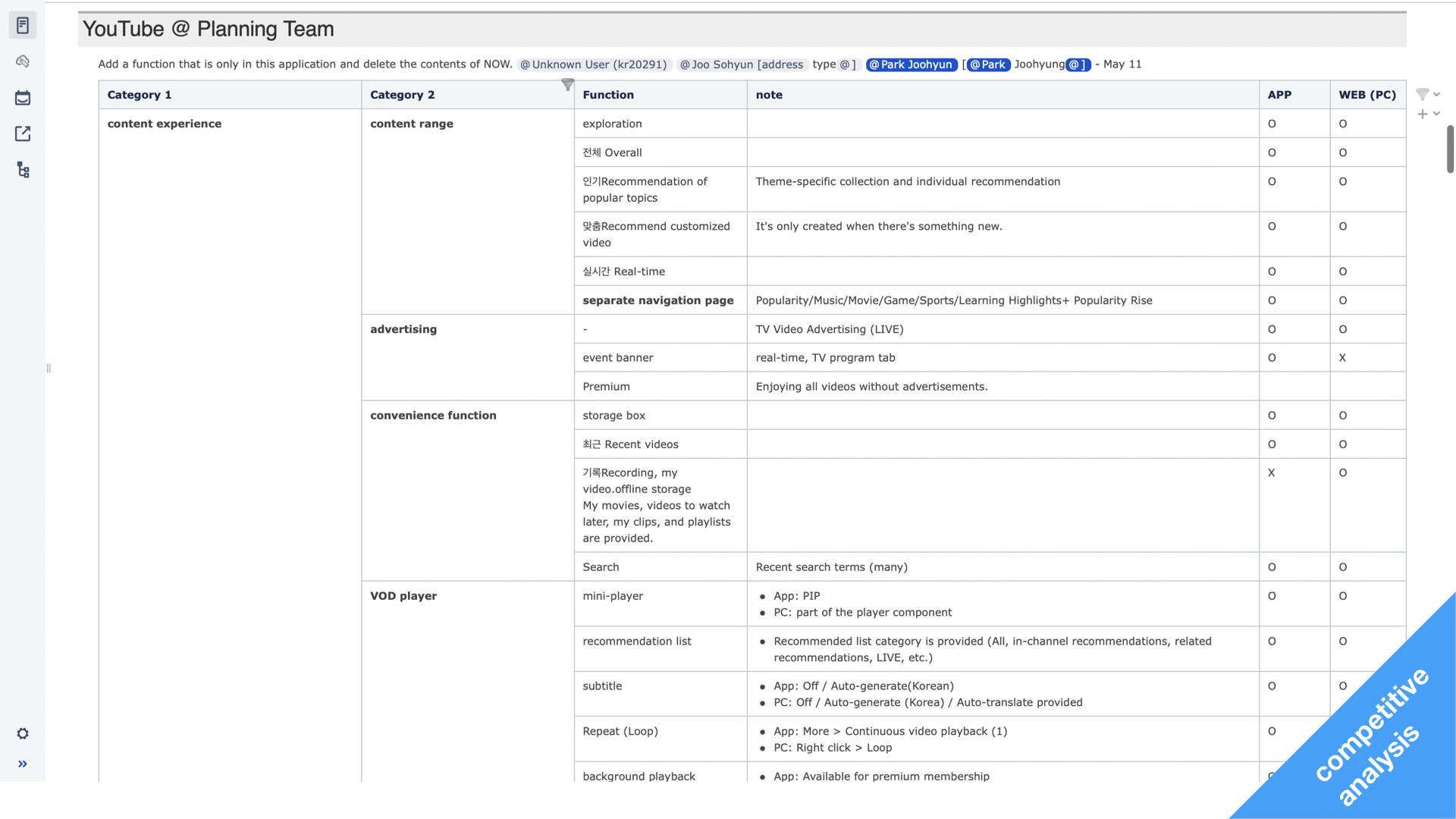The image size is (1456, 819).
Task: Click the external link shortcut icon in the sidebar
Action: [x=23, y=133]
